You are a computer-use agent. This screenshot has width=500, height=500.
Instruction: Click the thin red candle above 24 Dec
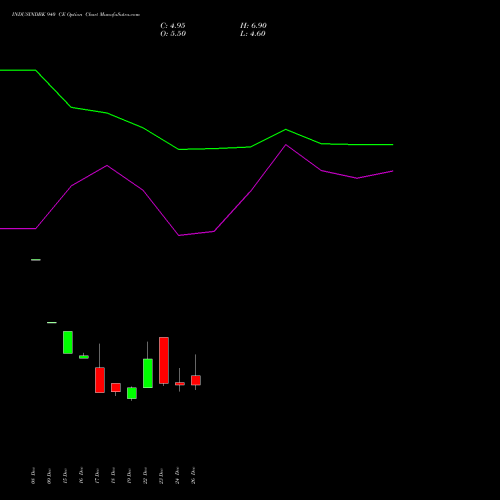tap(180, 384)
